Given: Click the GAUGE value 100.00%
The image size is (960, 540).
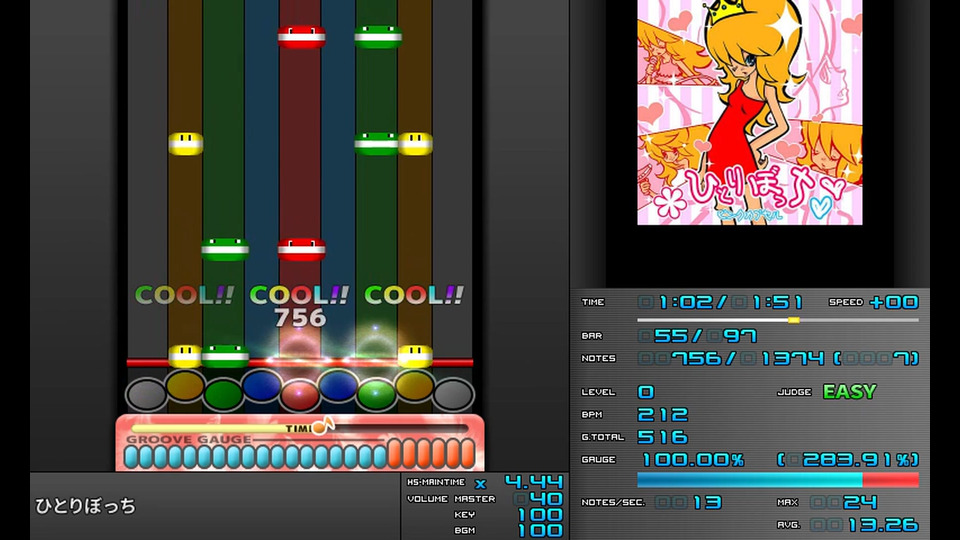Looking at the screenshot, I should pos(693,460).
